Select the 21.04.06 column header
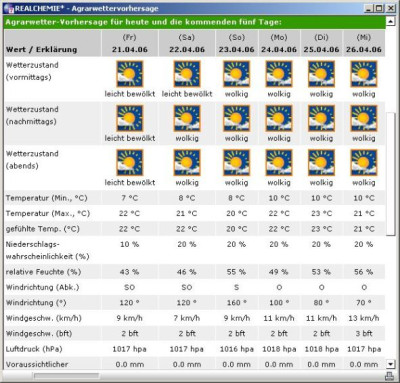This screenshot has height=383, width=400. [130, 43]
